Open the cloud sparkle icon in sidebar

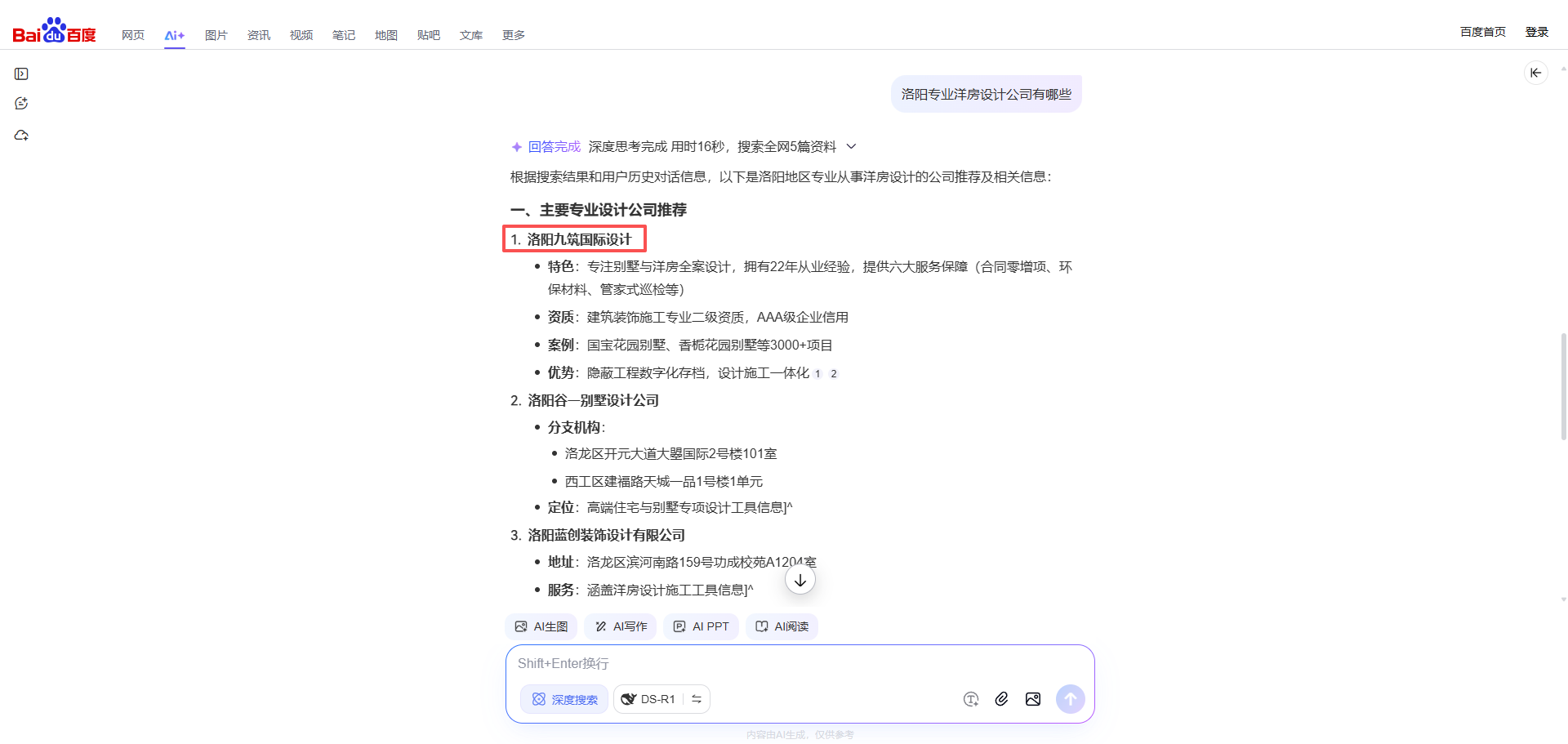22,136
